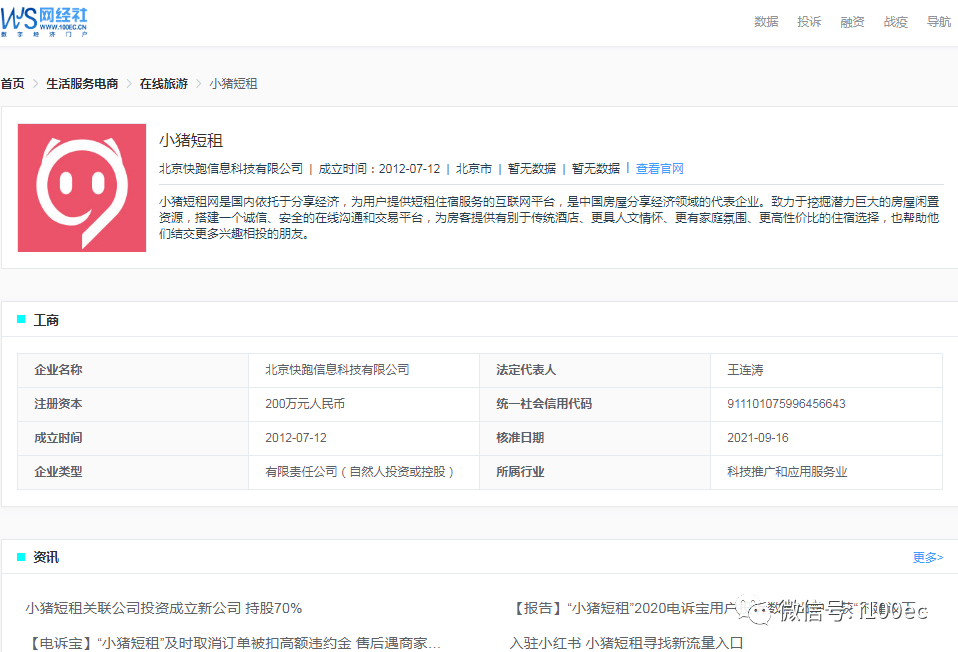Click the credit code 911101075996456643
The height and width of the screenshot is (652, 958).
point(786,404)
